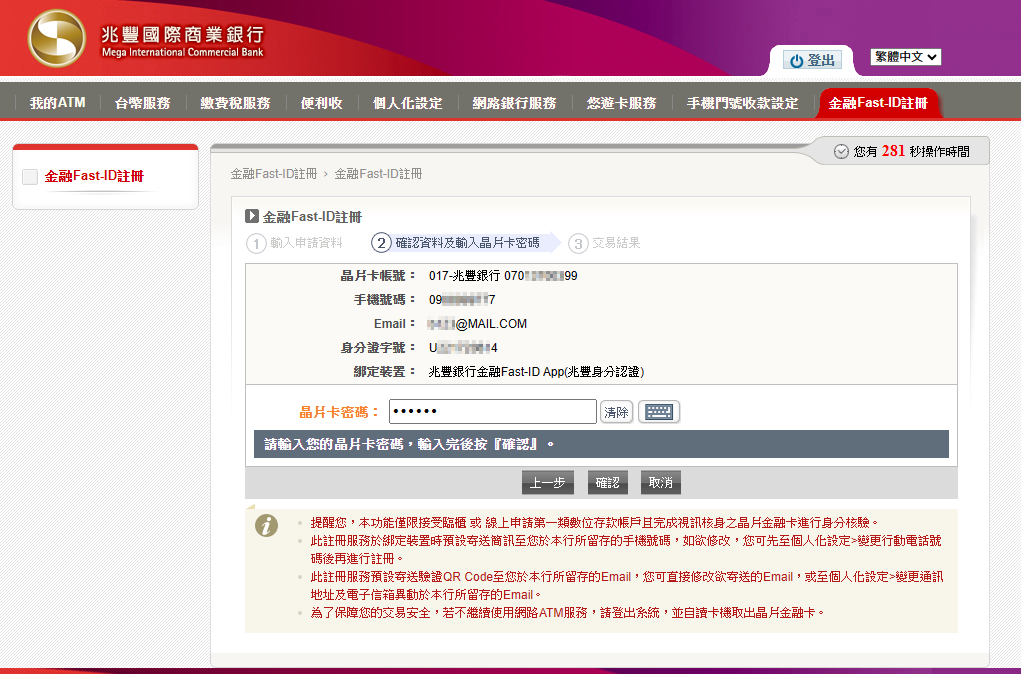Click the 請輸入您的晶片卡密碼 instruction bar

pos(601,444)
